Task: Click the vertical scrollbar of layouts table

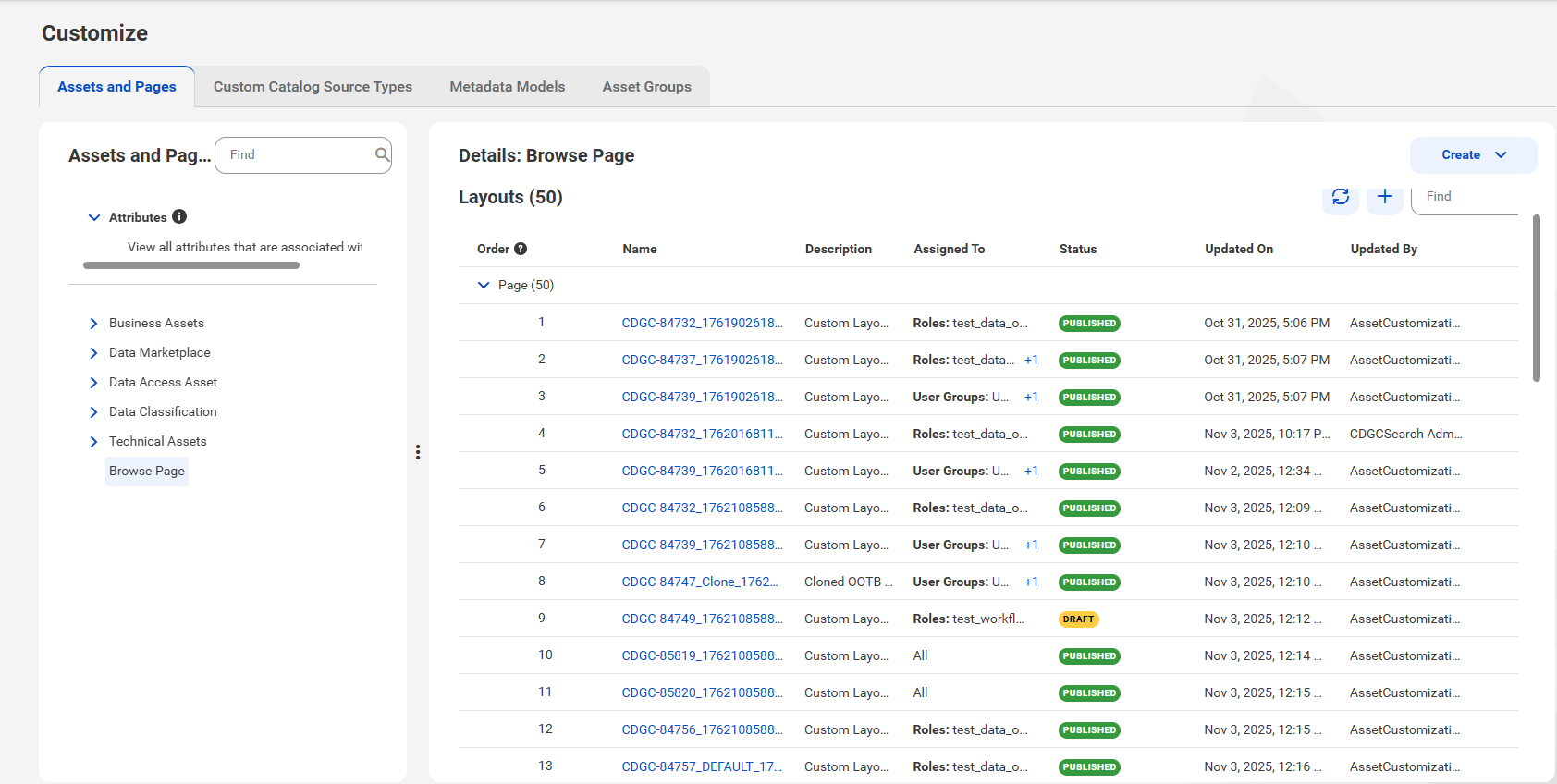Action: point(1537,298)
